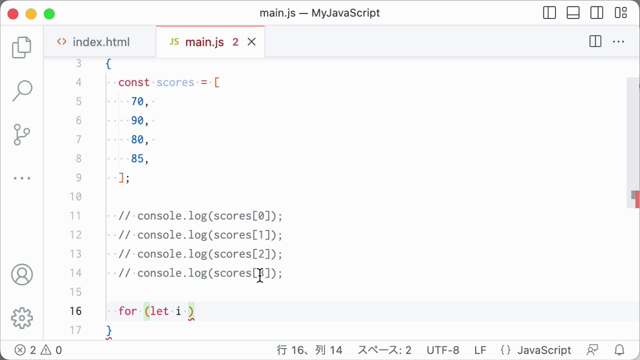
Task: Click the value 90 in the array
Action: pos(137,120)
